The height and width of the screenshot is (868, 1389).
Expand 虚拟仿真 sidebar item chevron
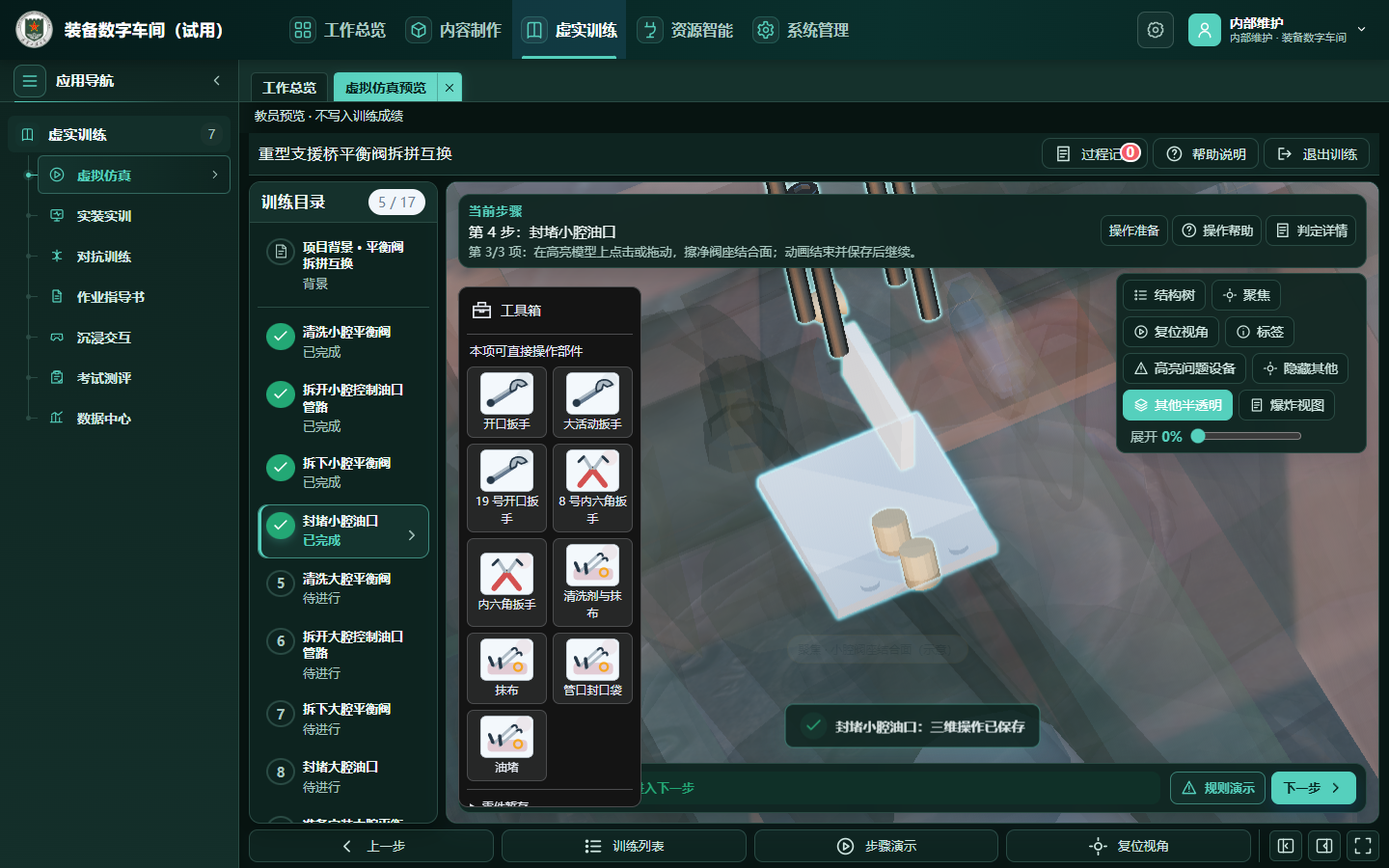(214, 175)
